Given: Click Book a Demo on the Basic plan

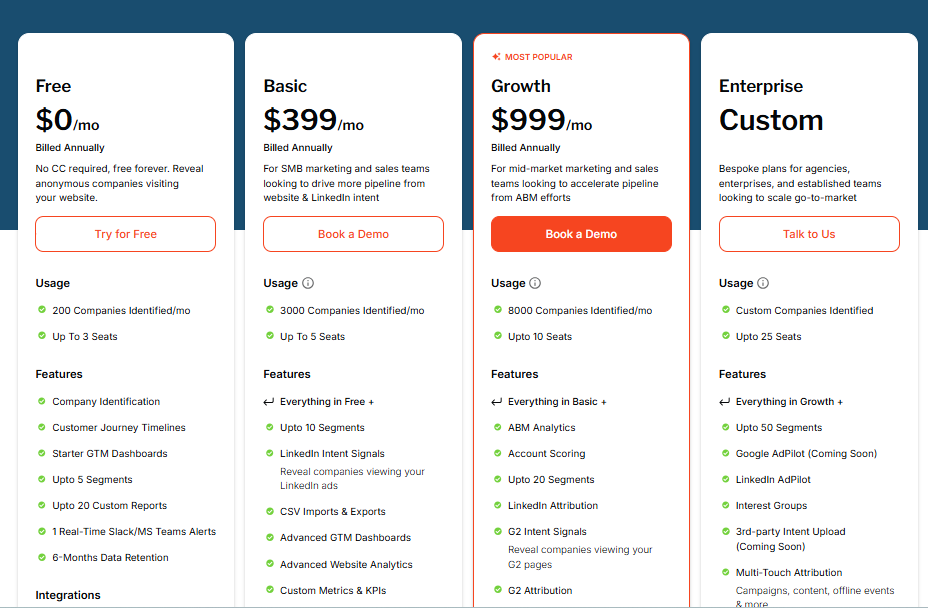Looking at the screenshot, I should point(353,233).
